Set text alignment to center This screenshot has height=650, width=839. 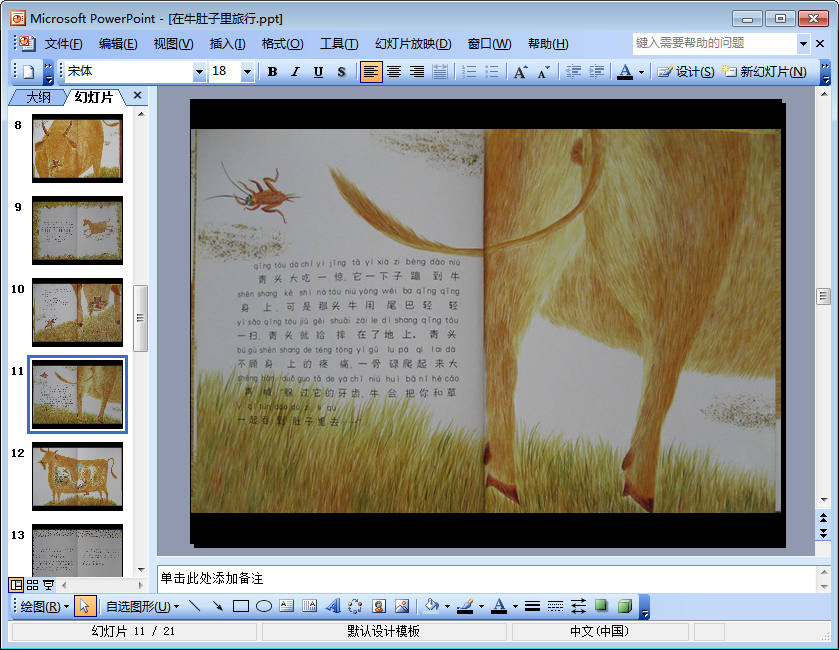tap(394, 72)
